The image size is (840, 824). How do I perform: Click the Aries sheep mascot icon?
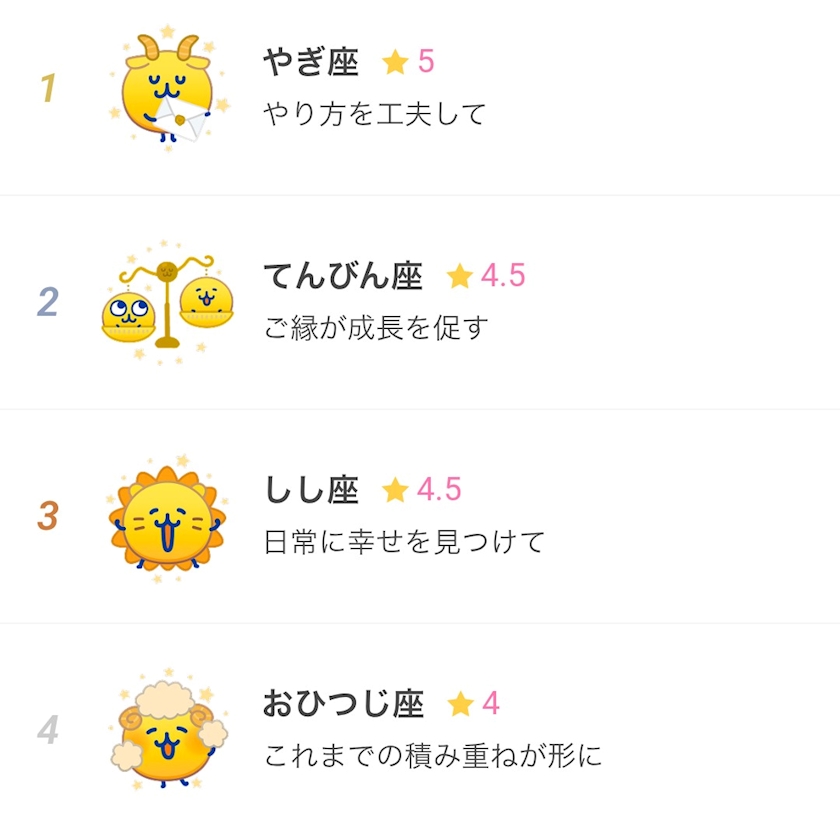point(169,729)
